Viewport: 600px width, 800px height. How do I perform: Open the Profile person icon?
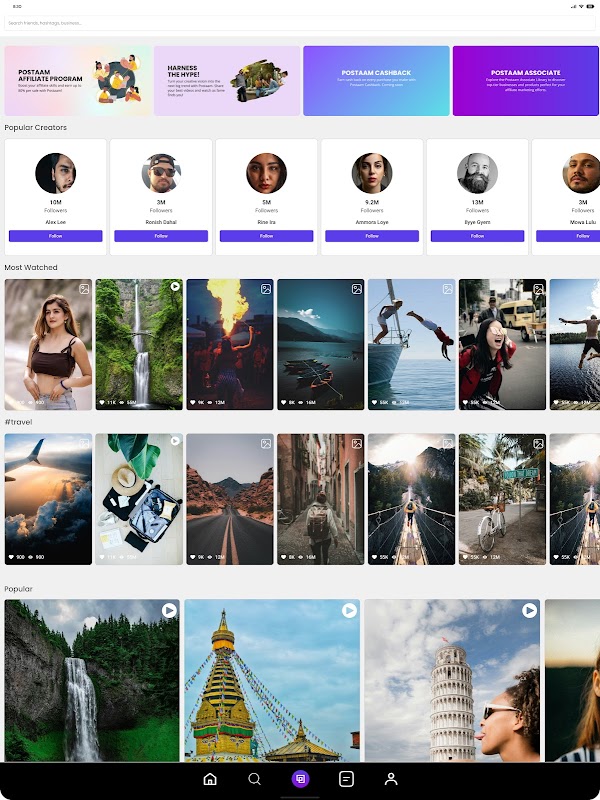point(391,779)
